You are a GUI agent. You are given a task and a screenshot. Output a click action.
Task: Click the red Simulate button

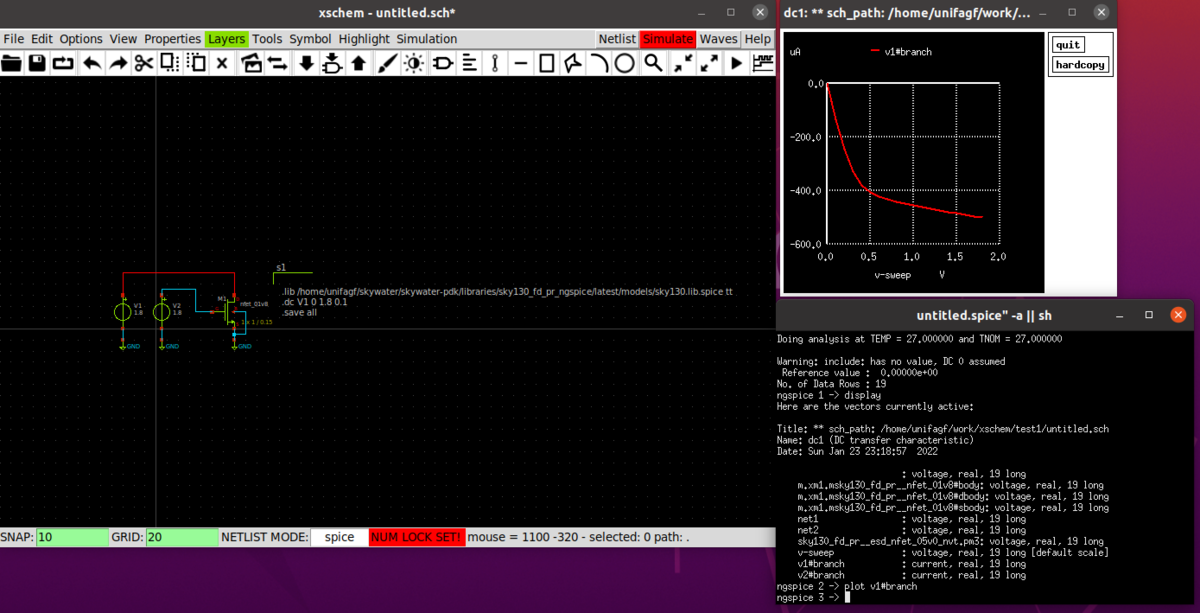pyautogui.click(x=668, y=39)
